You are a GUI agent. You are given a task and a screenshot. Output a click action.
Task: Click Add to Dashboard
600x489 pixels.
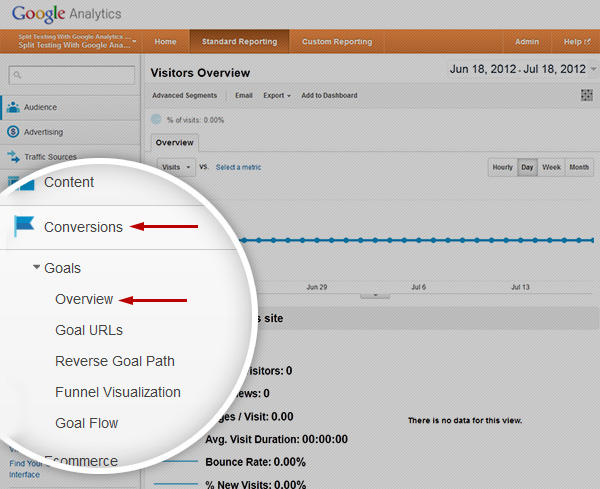pos(329,95)
